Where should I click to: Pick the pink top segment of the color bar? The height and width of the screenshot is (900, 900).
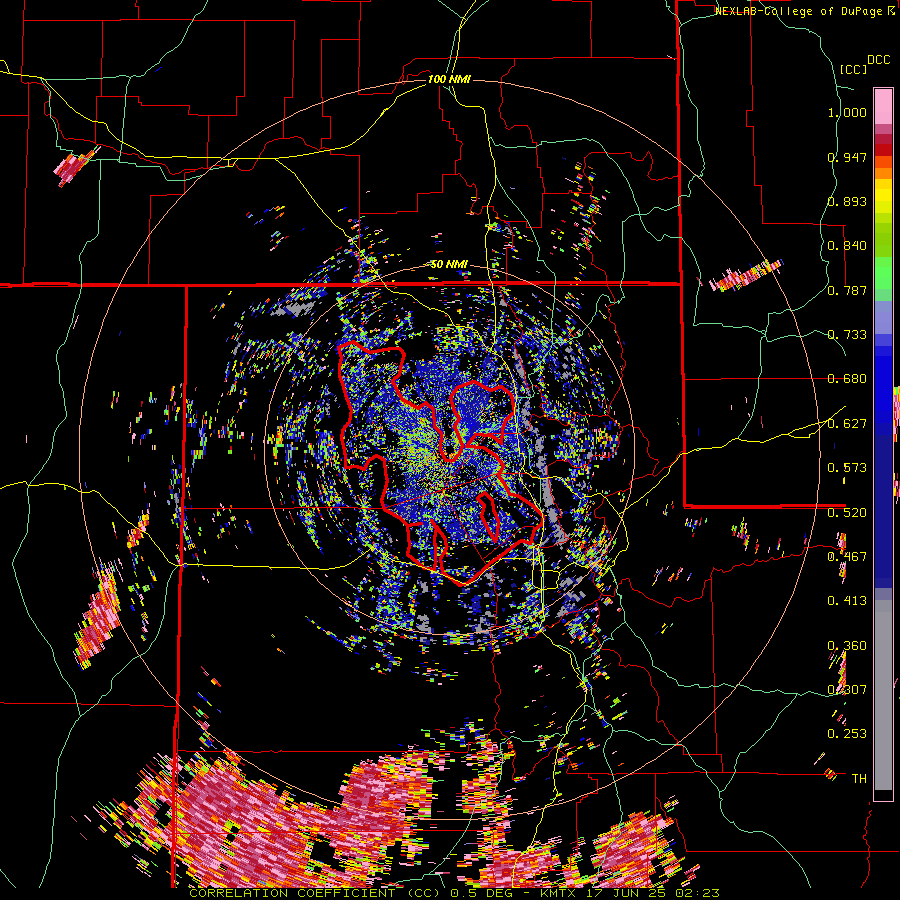click(883, 106)
